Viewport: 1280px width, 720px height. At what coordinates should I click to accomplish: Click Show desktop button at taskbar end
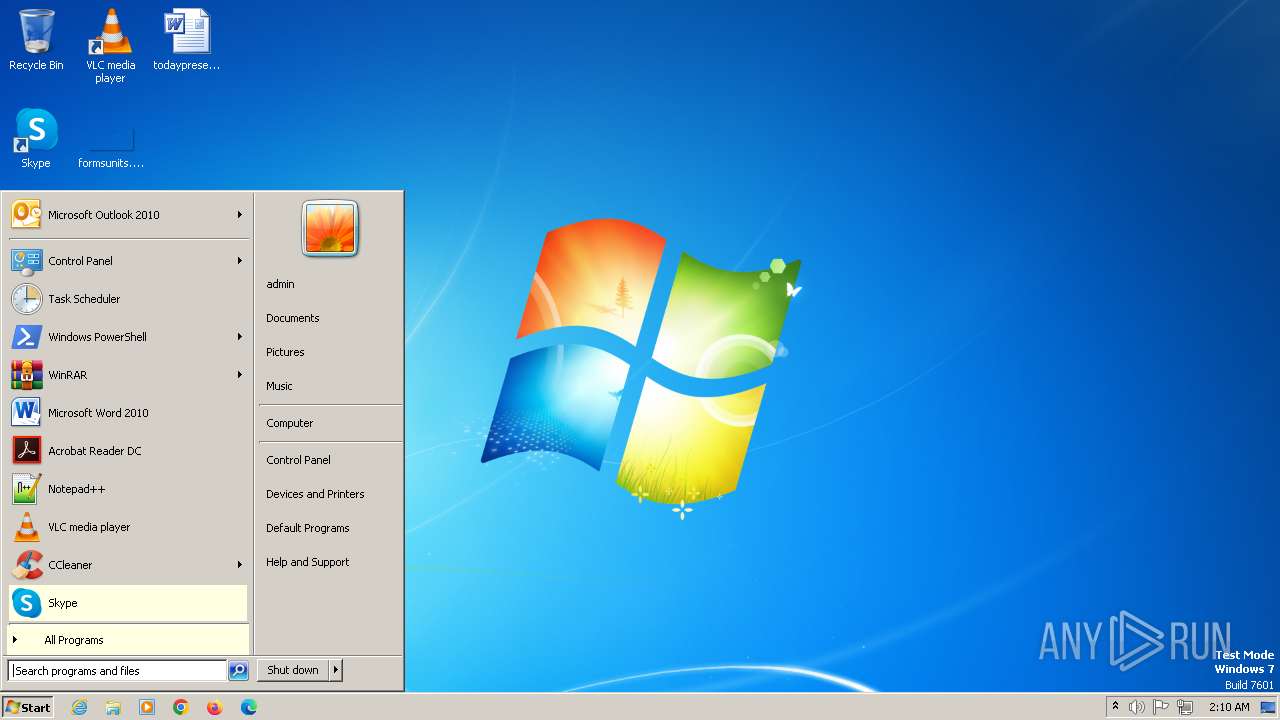click(1268, 707)
